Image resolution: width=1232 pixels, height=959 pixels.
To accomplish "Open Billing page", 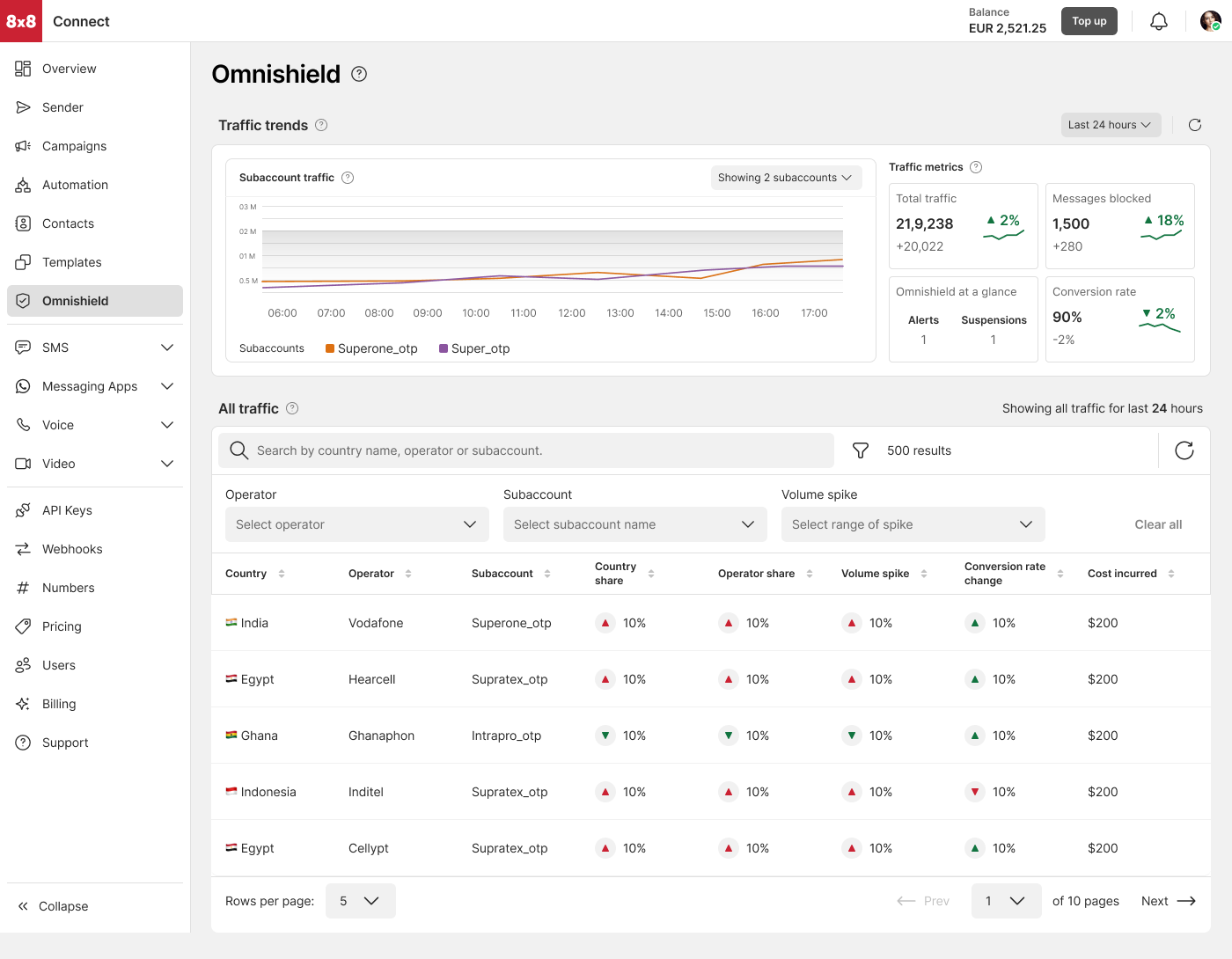I will point(95,704).
